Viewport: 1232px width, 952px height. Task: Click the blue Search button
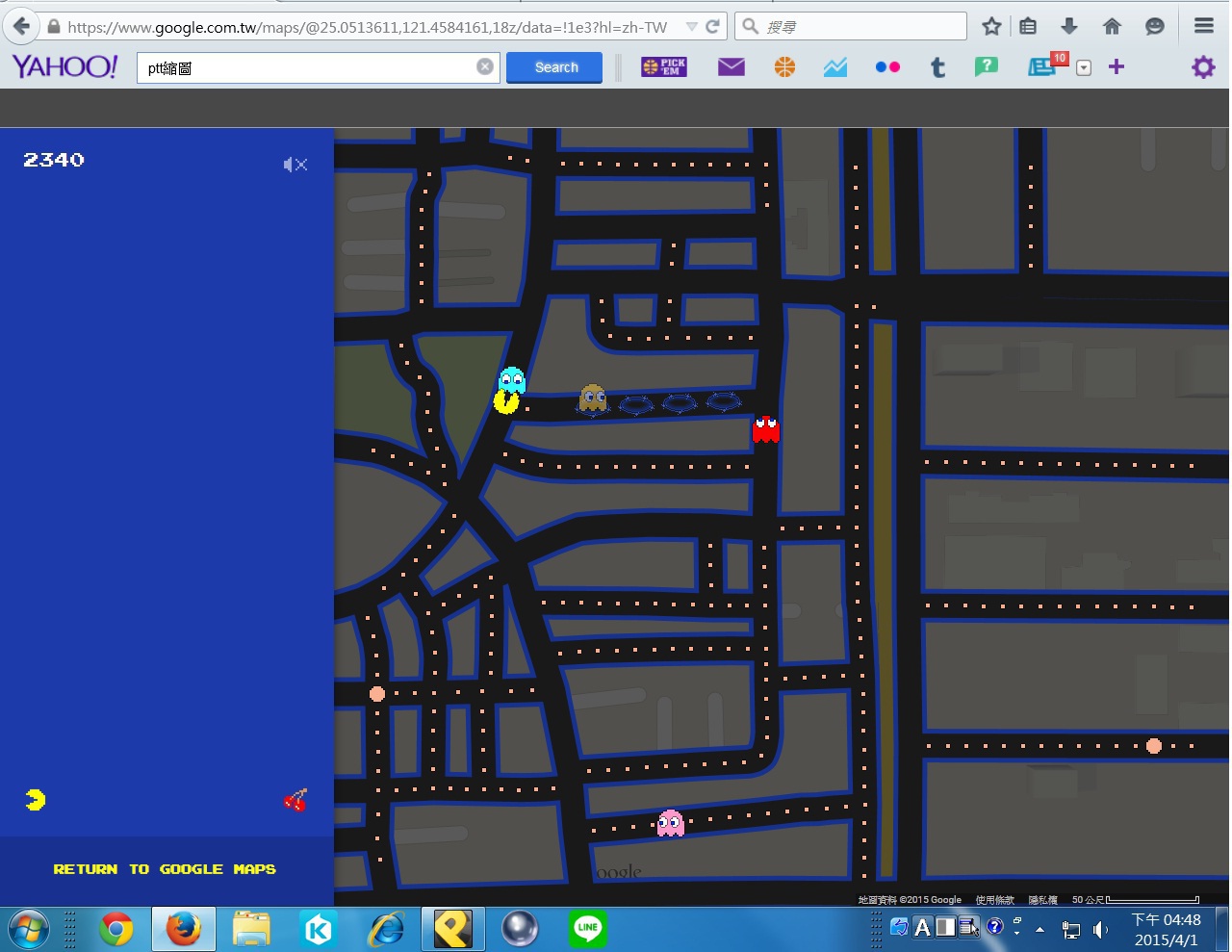(x=554, y=67)
